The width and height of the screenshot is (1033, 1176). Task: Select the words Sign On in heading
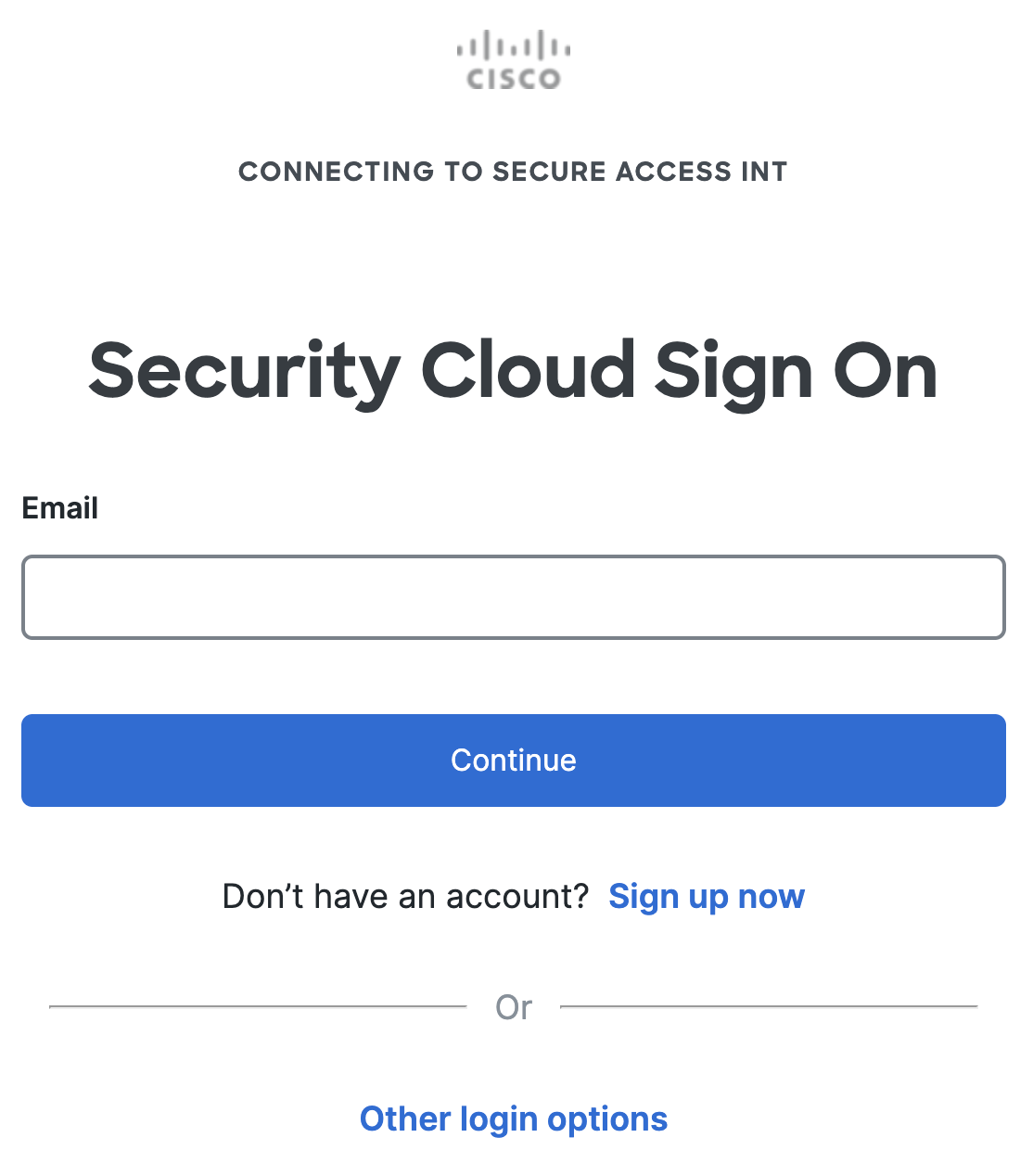[x=797, y=373]
